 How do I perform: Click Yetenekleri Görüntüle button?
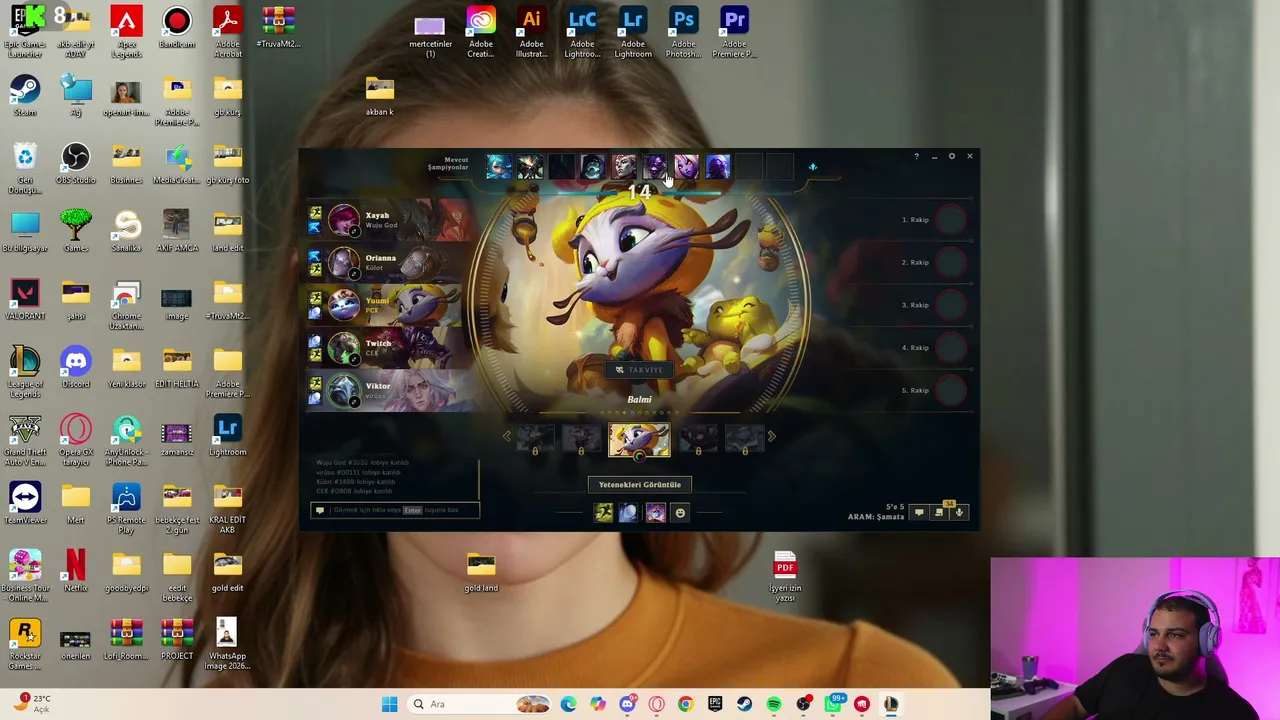(x=639, y=485)
